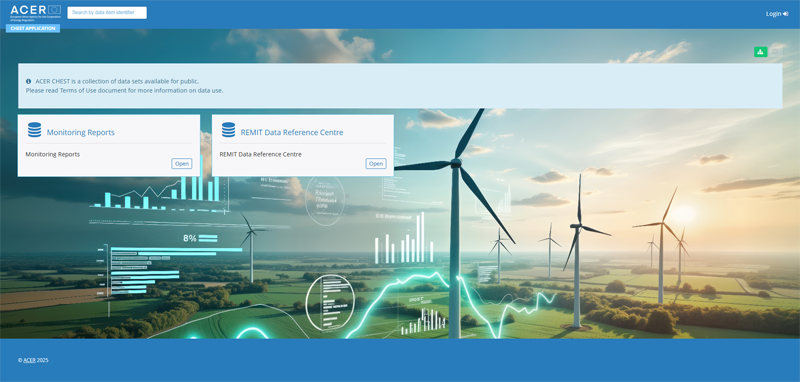This screenshot has height=382, width=800.
Task: Open the Login link
Action: coord(773,14)
